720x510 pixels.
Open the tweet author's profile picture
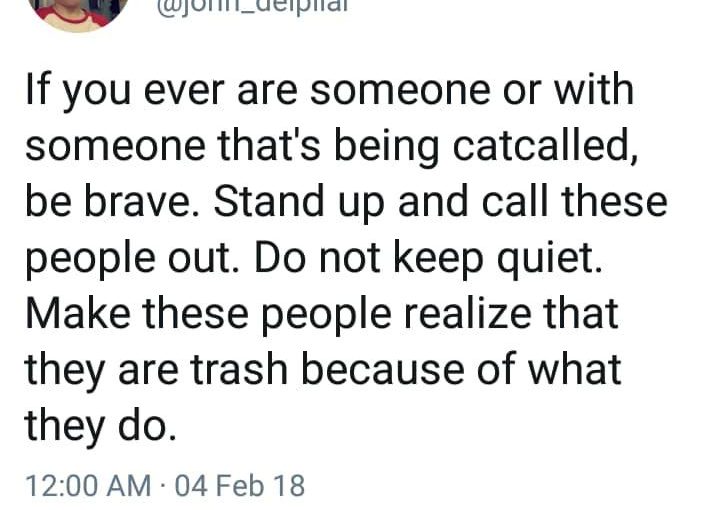tap(79, 14)
